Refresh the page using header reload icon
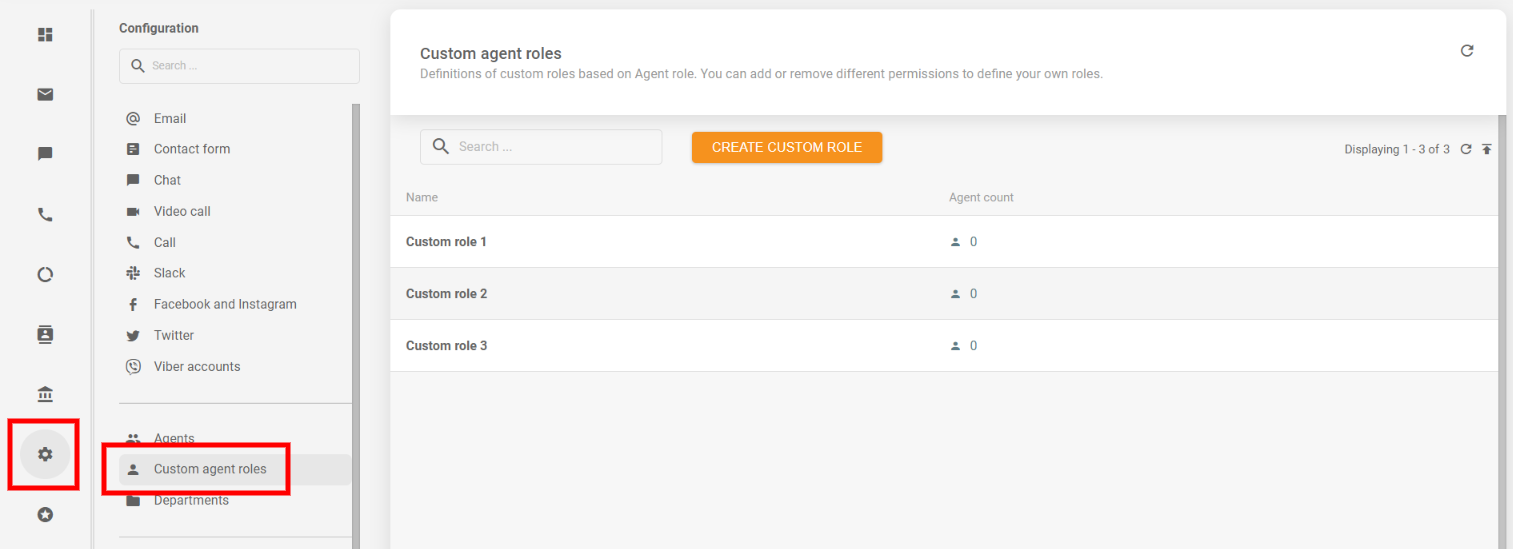The width and height of the screenshot is (1513, 549). [x=1467, y=51]
